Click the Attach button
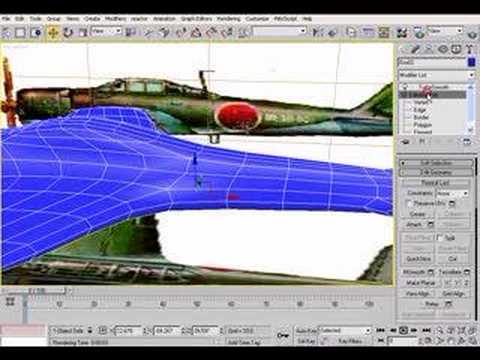 (x=413, y=224)
